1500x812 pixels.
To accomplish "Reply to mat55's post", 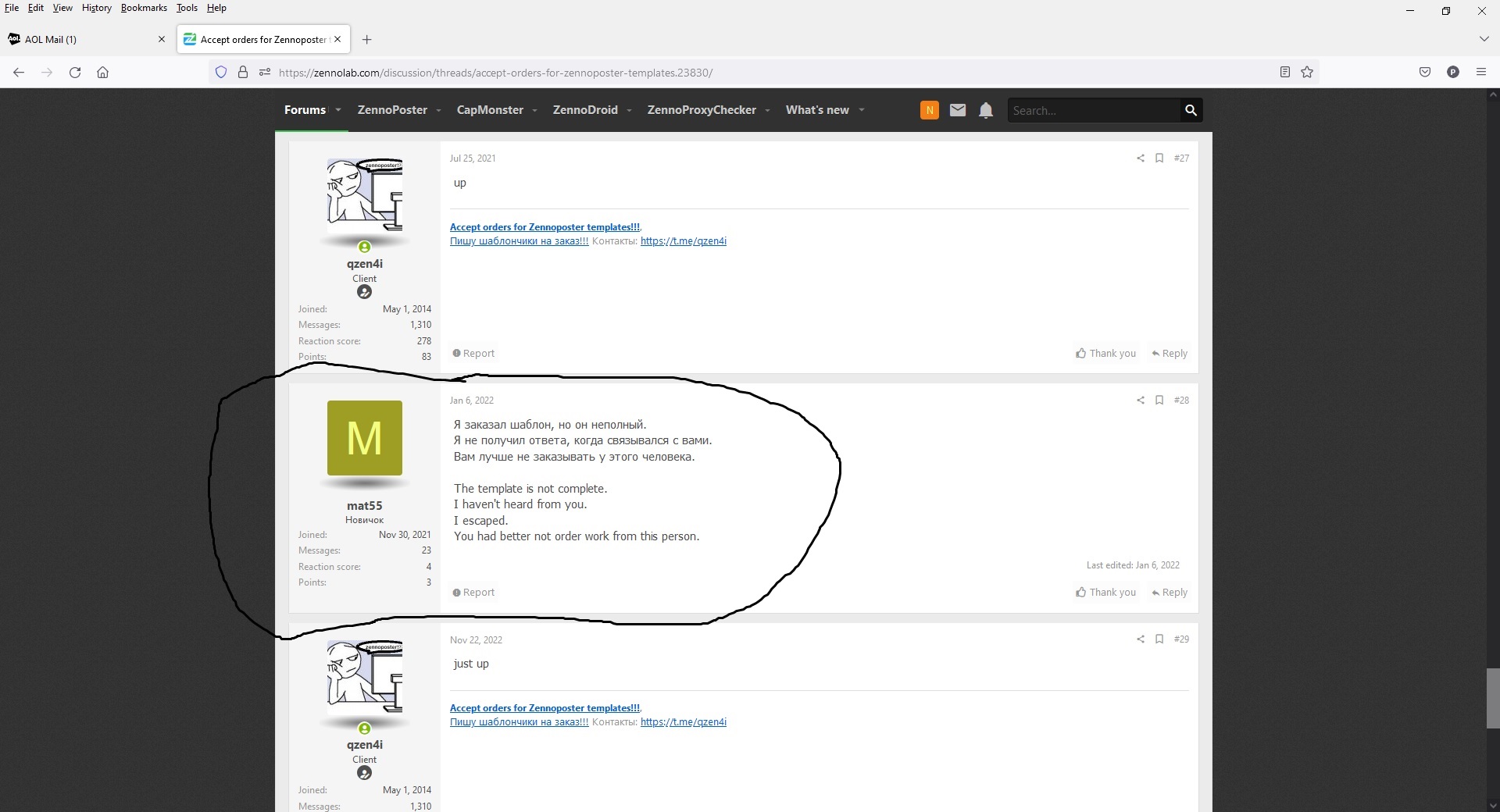I will pyautogui.click(x=1170, y=593).
